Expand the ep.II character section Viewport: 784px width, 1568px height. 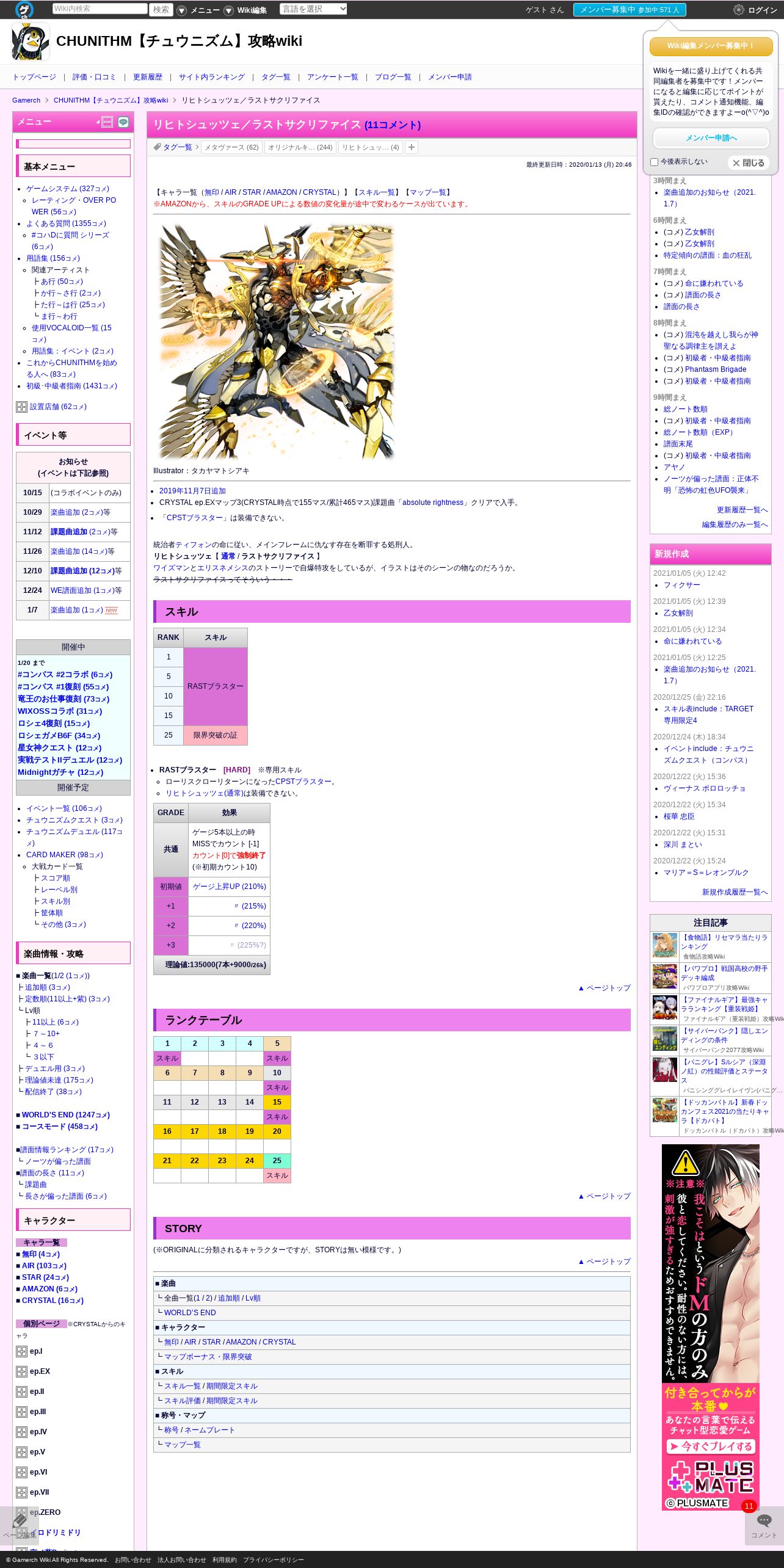[x=21, y=1392]
